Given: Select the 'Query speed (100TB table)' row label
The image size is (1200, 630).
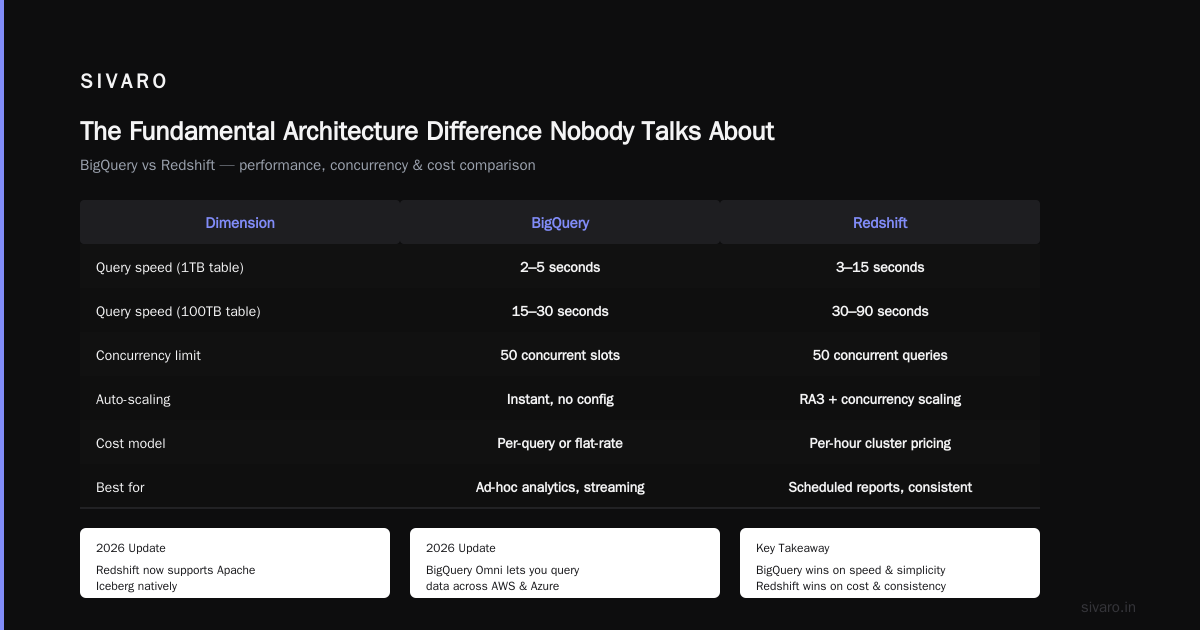Looking at the screenshot, I should [178, 311].
